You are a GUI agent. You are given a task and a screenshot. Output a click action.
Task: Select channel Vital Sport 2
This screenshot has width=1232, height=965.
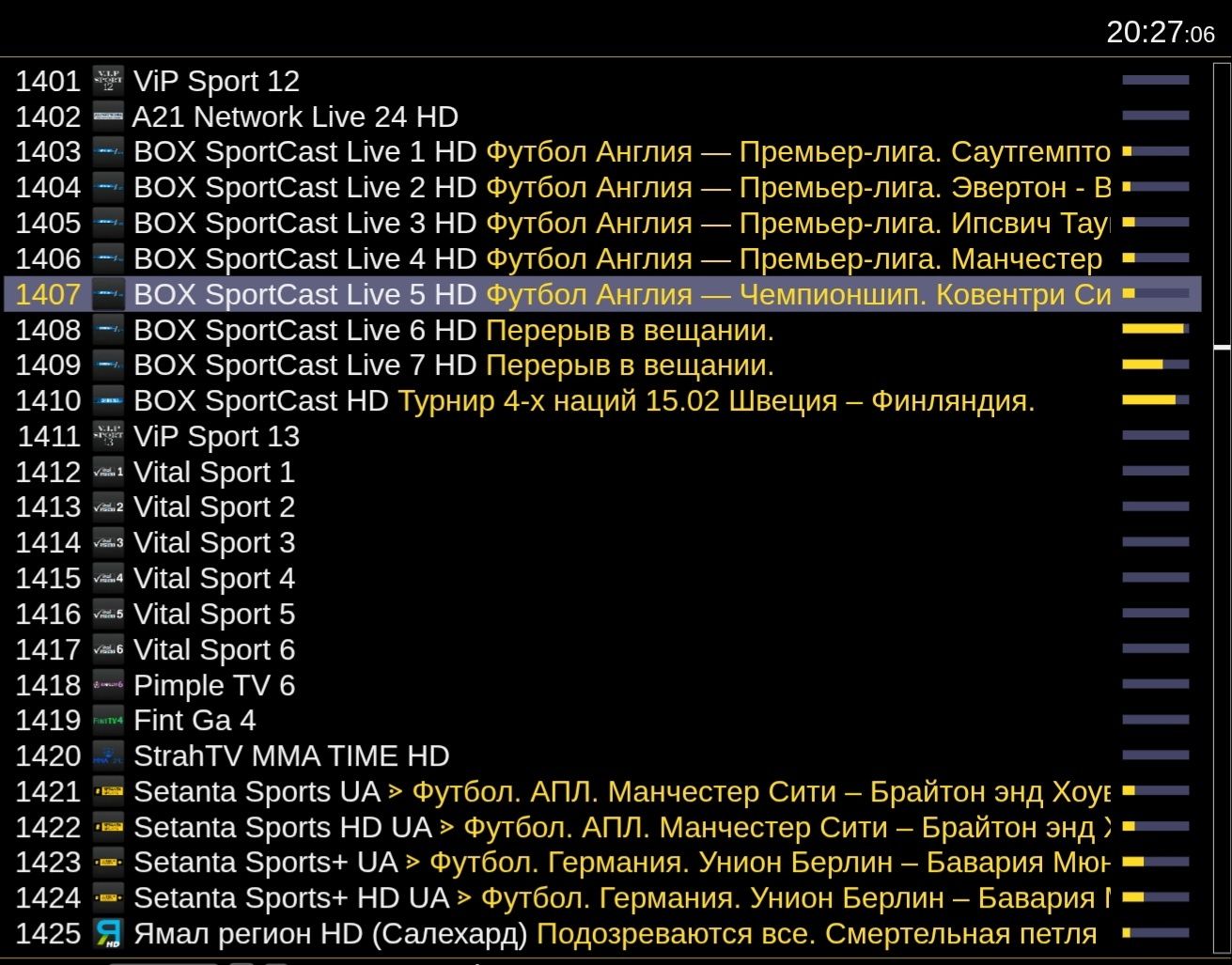coord(602,506)
